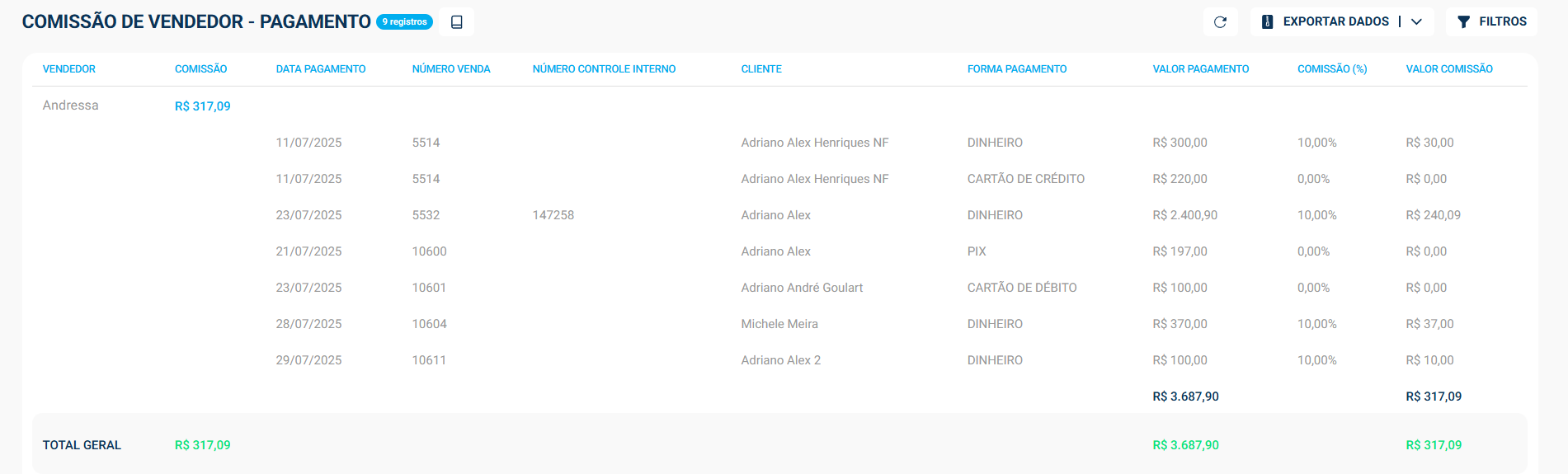The height and width of the screenshot is (474, 1568).
Task: Click Total Geral R$ 3.687,90 value
Action: 1185,445
